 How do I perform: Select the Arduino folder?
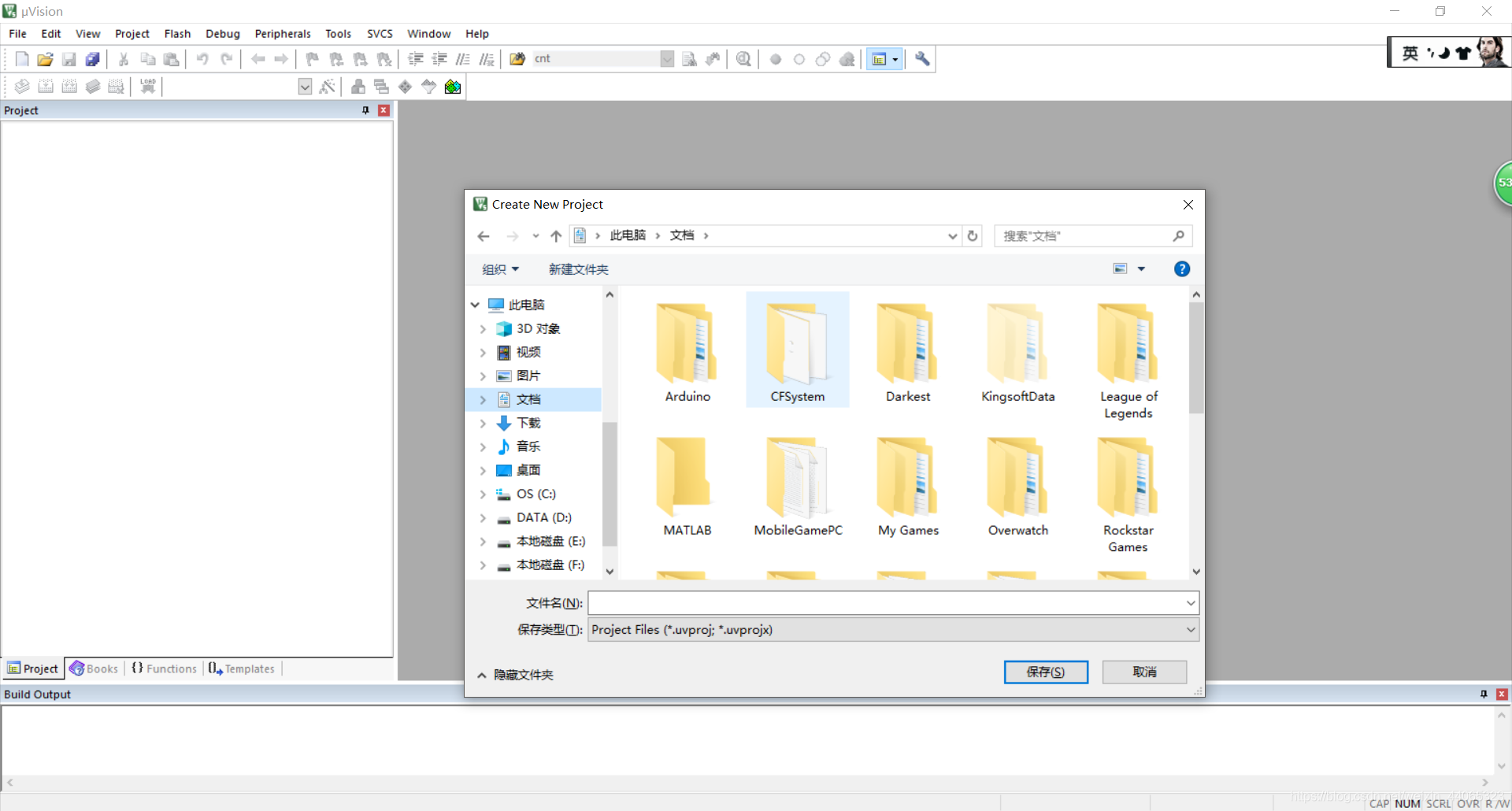pyautogui.click(x=687, y=353)
